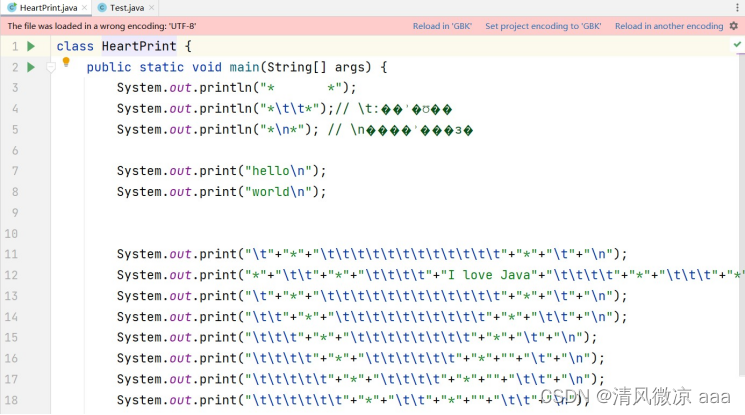
Task: Open the editor tabs more-options menu
Action: pos(737,8)
